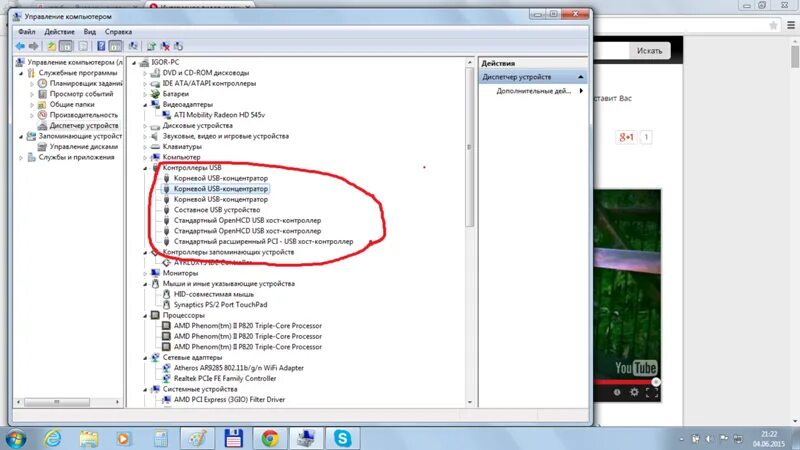The height and width of the screenshot is (450, 800).
Task: Select Просмотр событий in left tree
Action: tap(81, 94)
